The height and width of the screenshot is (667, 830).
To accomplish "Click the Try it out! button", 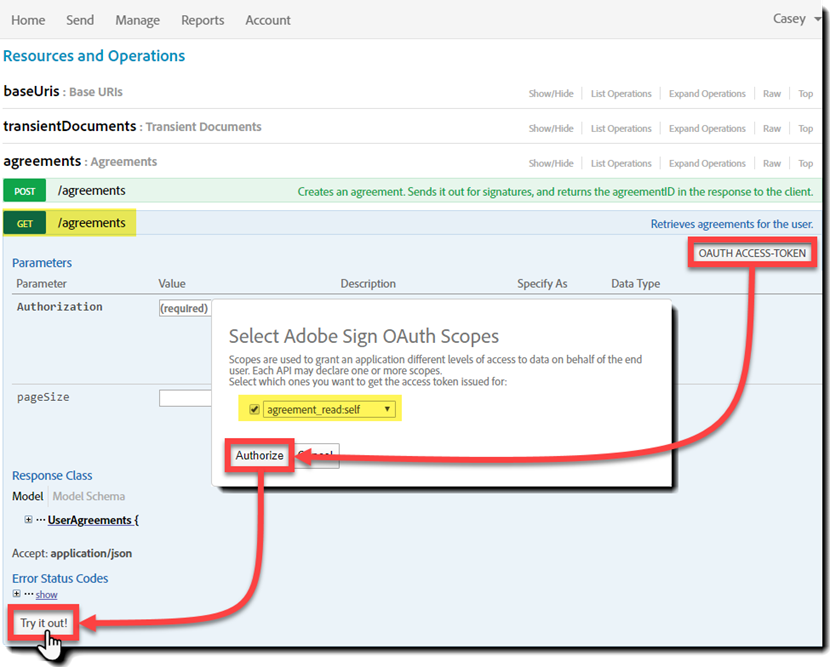I will click(x=42, y=621).
